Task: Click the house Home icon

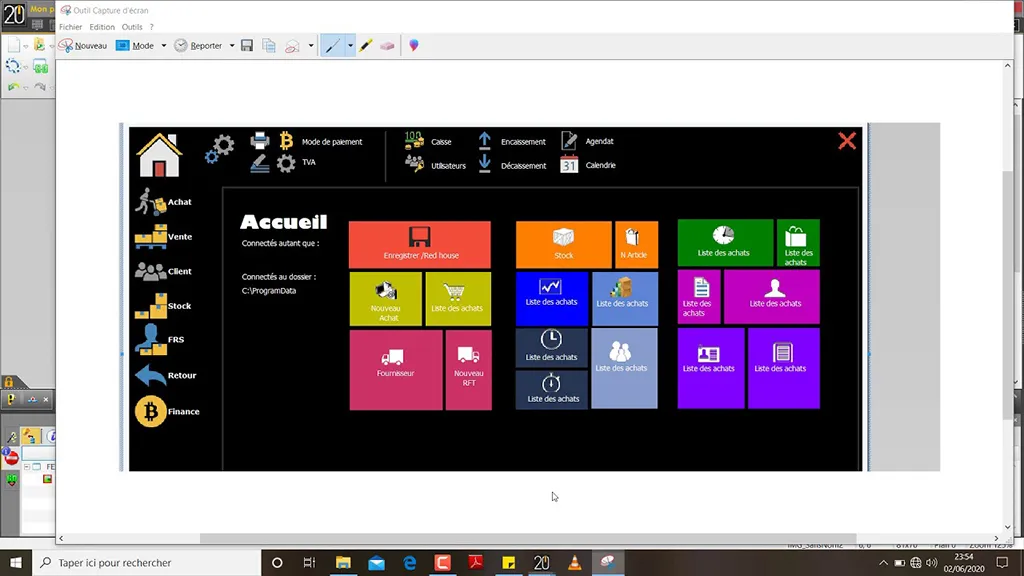Action: (159, 155)
